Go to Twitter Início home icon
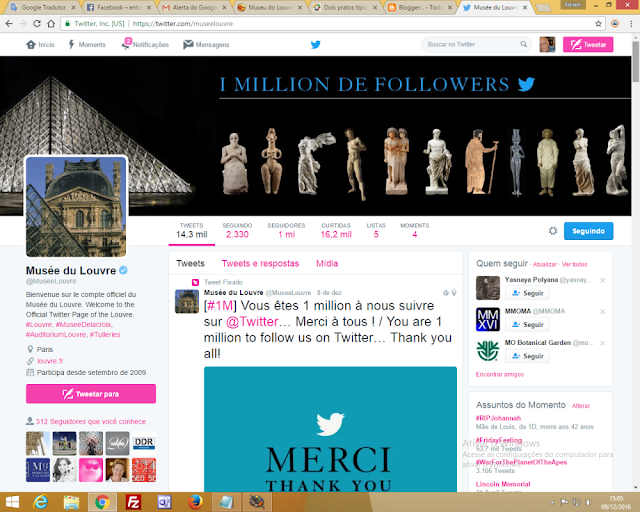 tap(31, 45)
